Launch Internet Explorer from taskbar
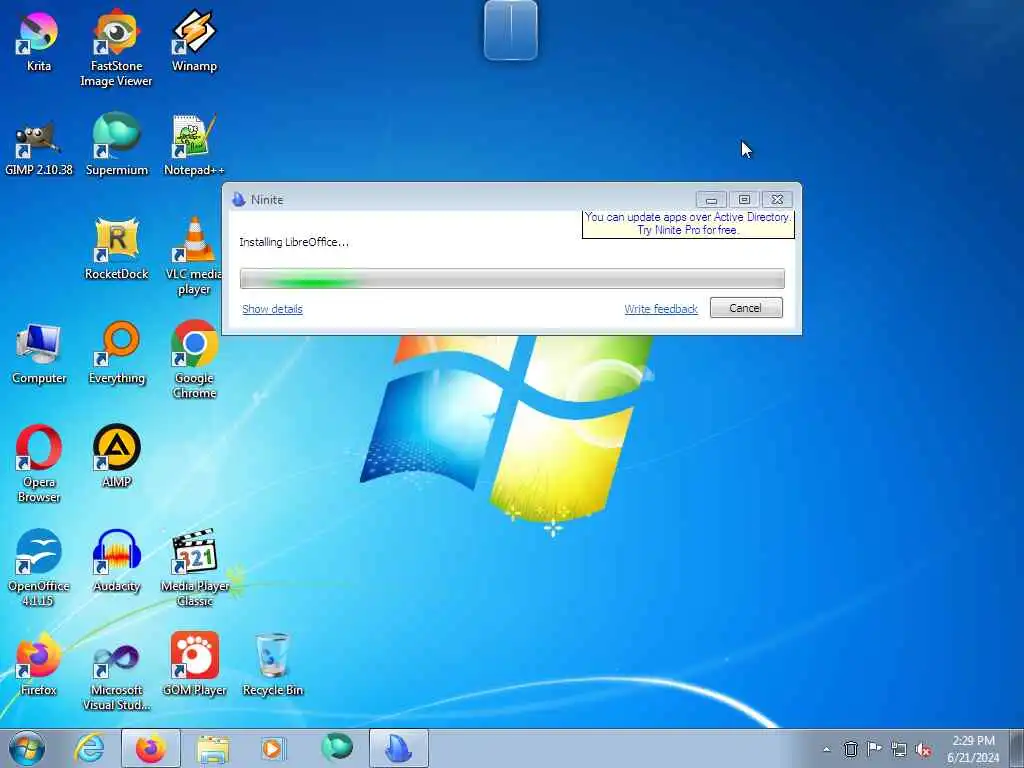Screen dimensions: 1024x768 [x=89, y=748]
